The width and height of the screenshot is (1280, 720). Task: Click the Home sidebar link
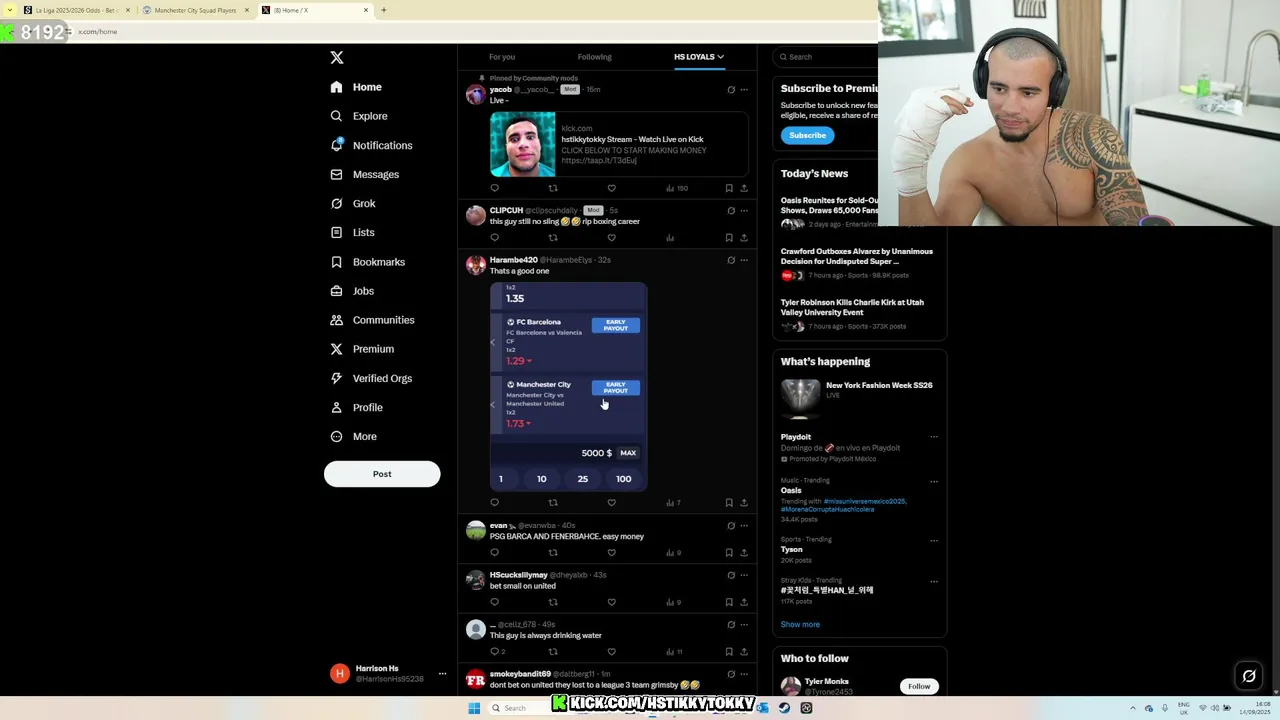[x=356, y=87]
